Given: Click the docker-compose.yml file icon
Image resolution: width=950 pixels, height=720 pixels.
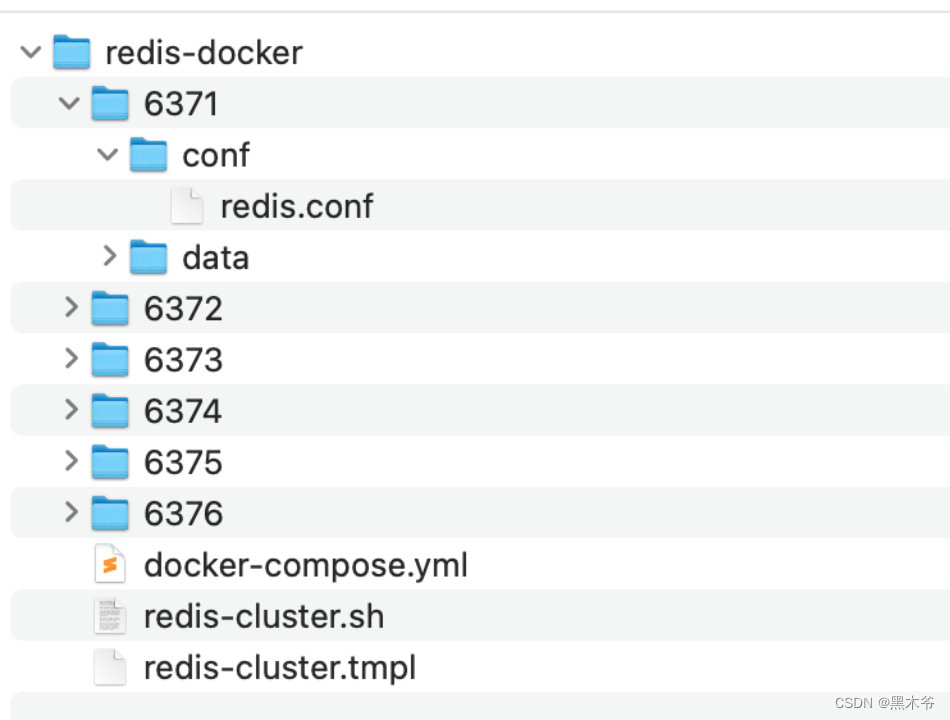Looking at the screenshot, I should click(x=110, y=565).
